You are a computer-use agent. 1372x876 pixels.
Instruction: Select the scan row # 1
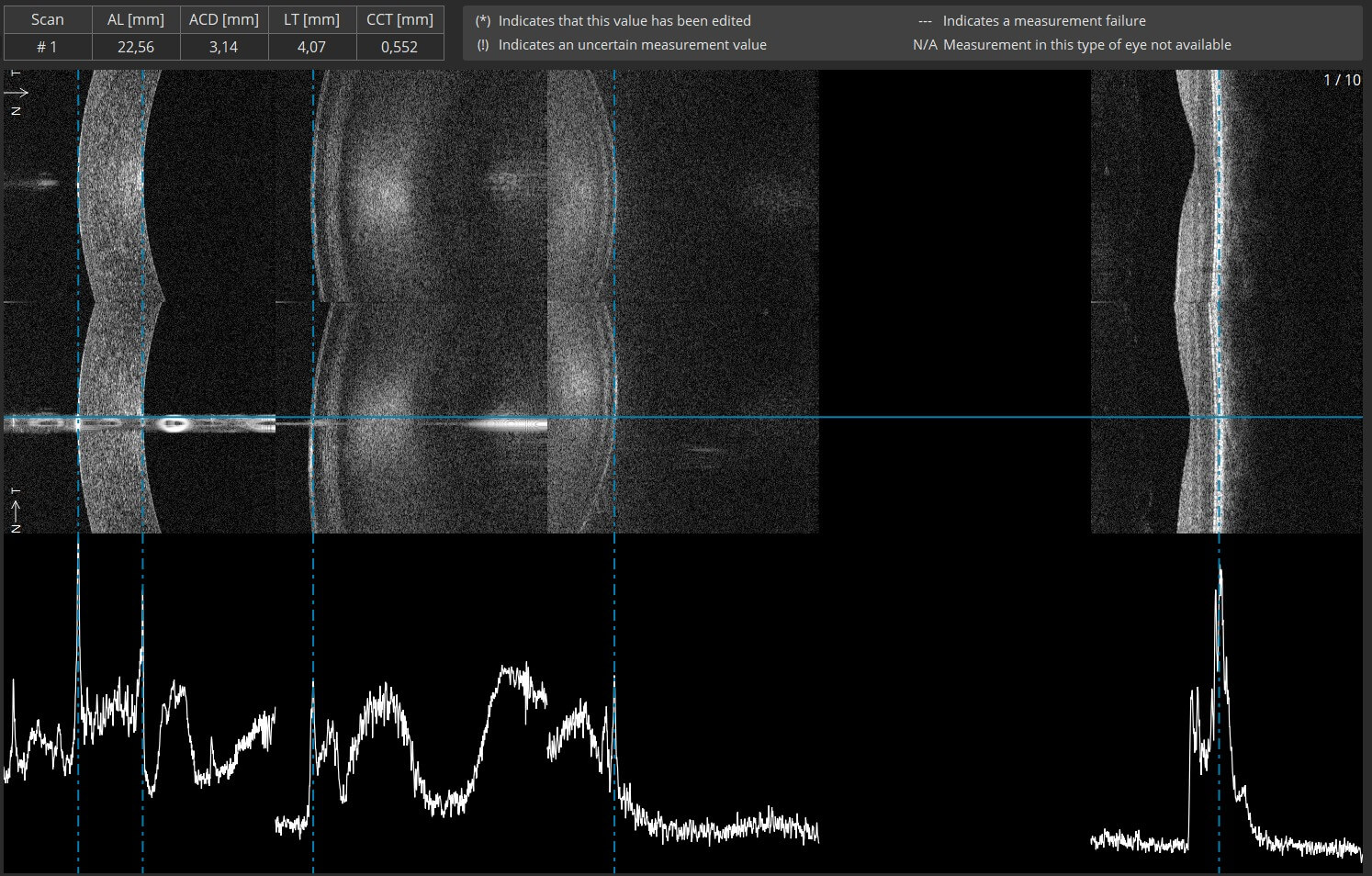[47, 45]
